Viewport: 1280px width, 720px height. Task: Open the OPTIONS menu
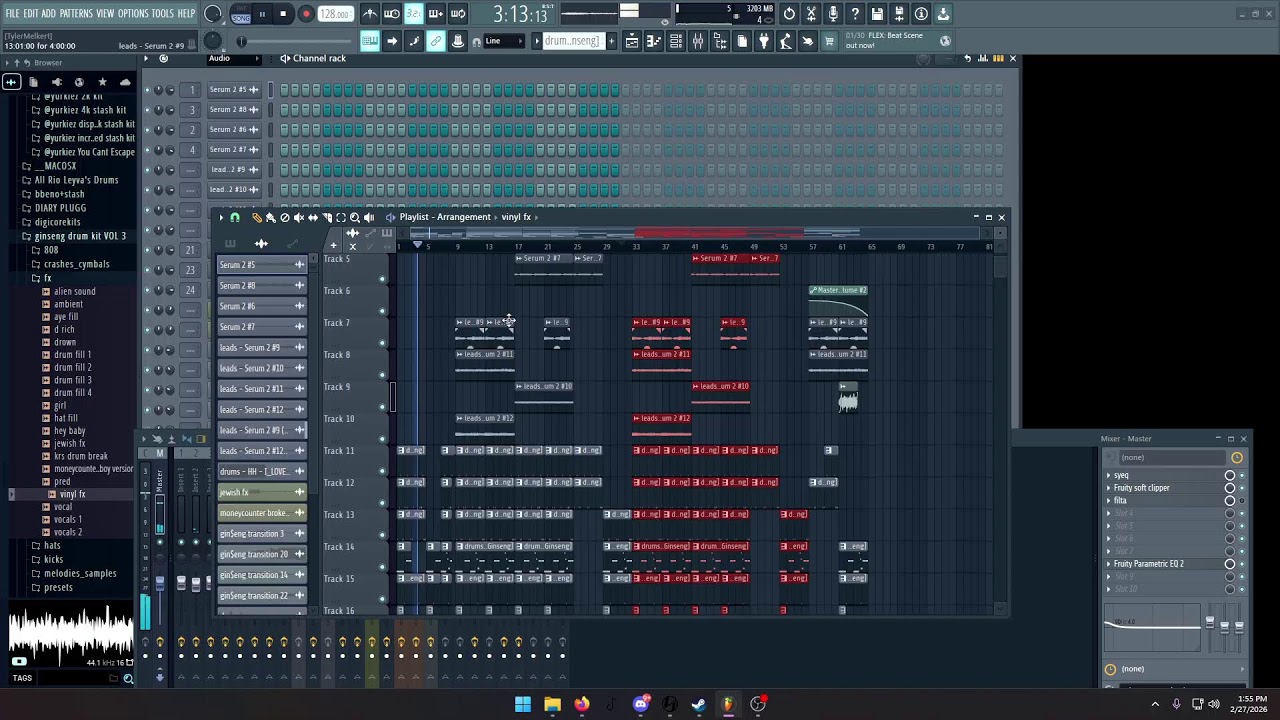click(133, 14)
